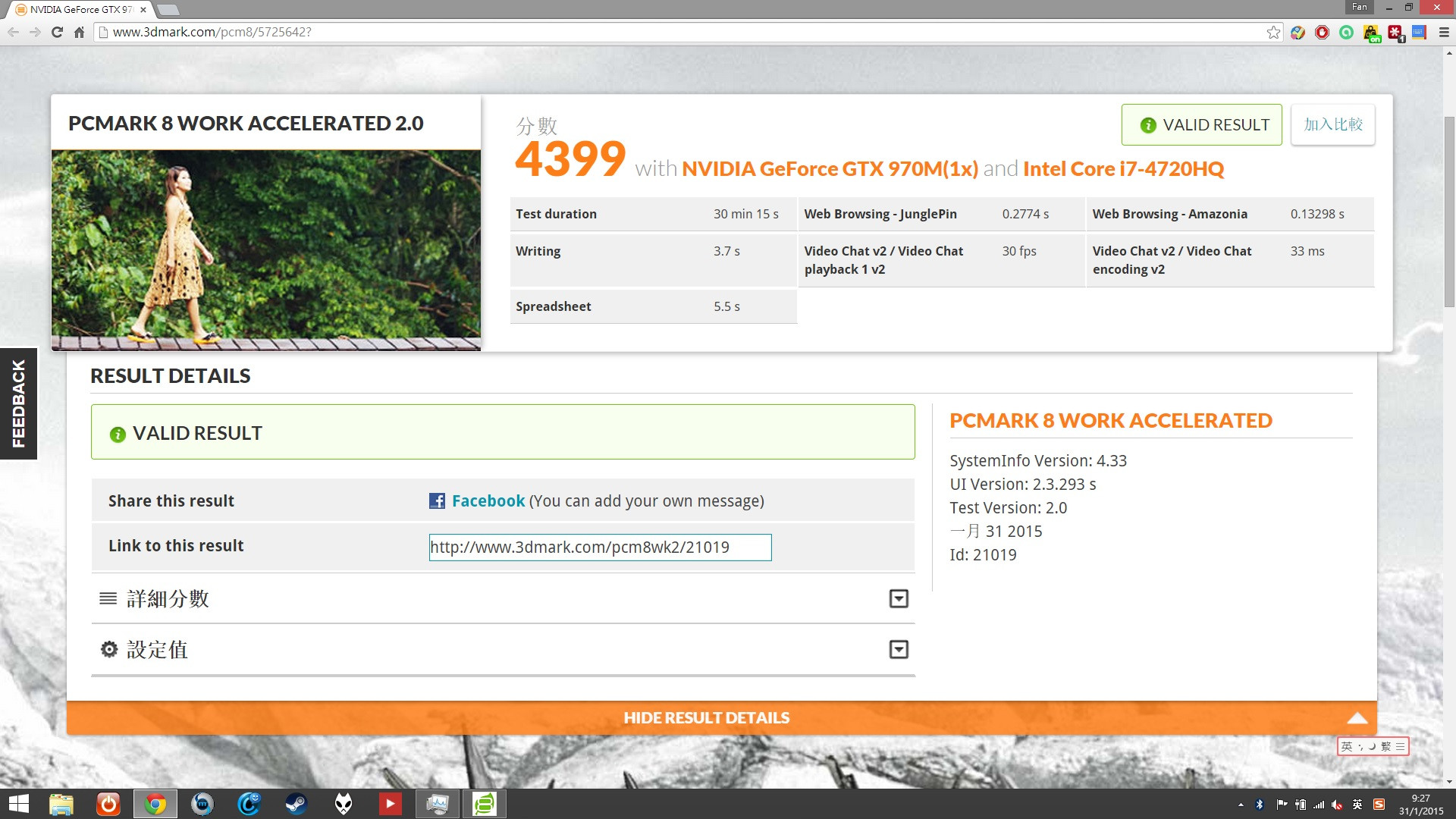This screenshot has height=819, width=1456.
Task: Click the gear icon beside 設定值
Action: (x=109, y=649)
